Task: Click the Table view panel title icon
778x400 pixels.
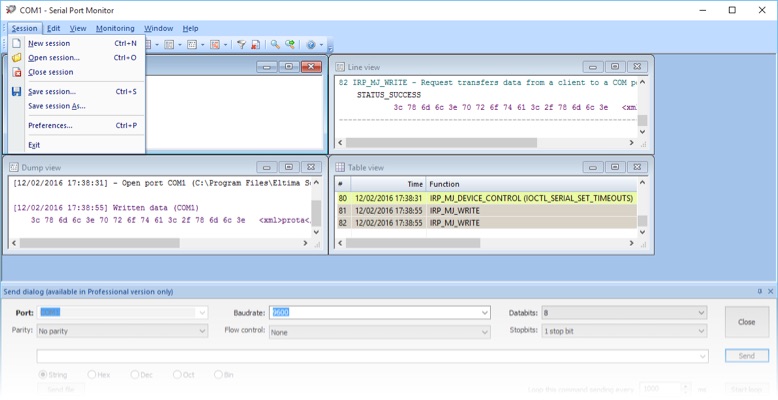Action: tap(340, 167)
